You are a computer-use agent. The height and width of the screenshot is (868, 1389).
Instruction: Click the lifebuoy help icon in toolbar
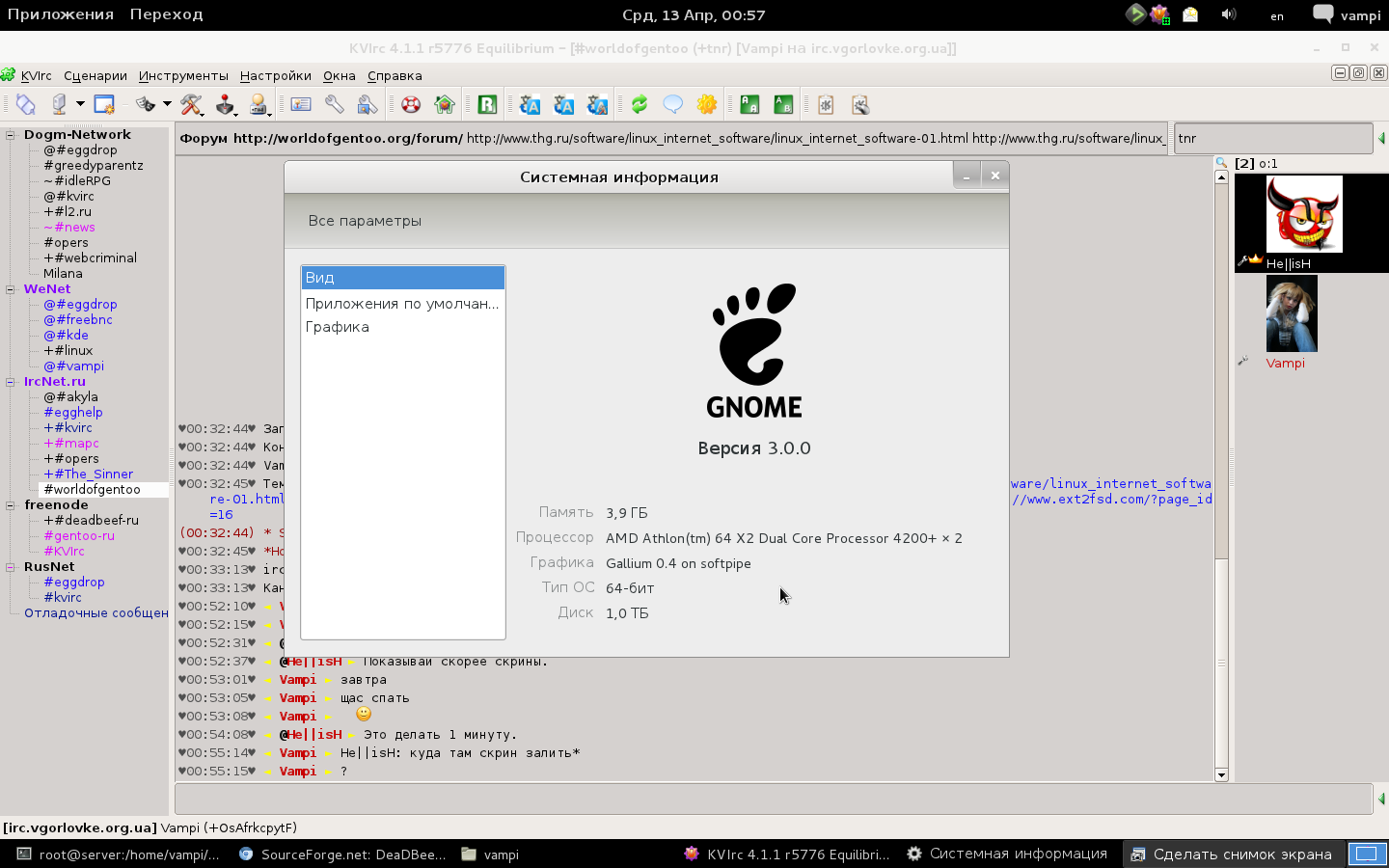click(x=411, y=104)
